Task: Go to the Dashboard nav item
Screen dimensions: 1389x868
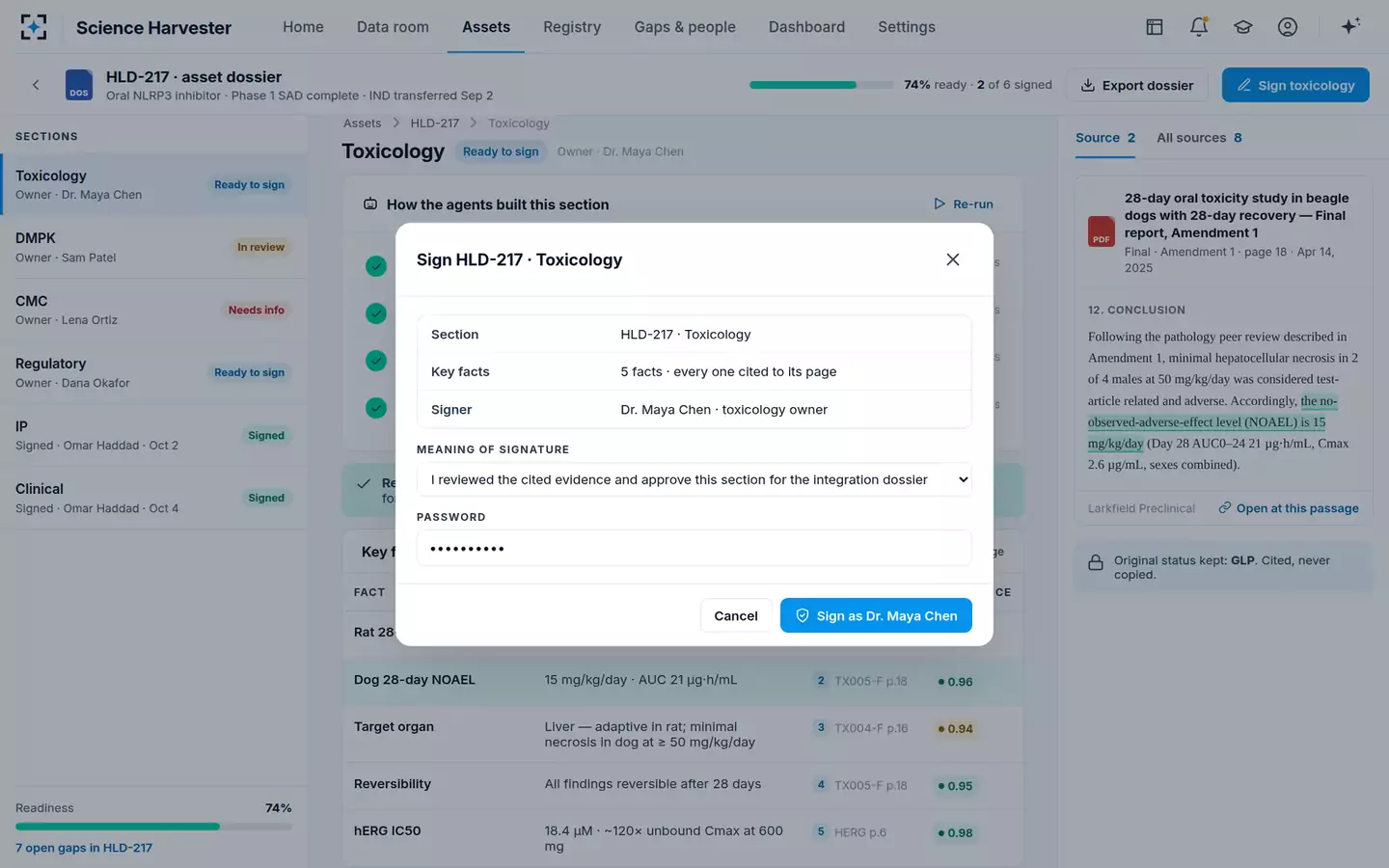Action: pos(806,27)
